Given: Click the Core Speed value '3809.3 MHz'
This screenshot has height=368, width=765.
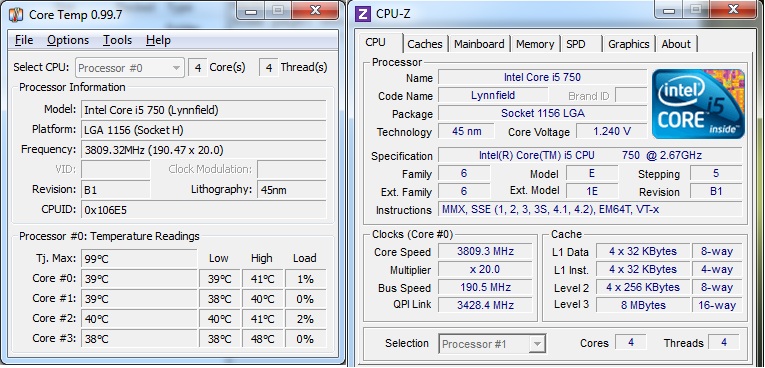Looking at the screenshot, I should (x=485, y=251).
